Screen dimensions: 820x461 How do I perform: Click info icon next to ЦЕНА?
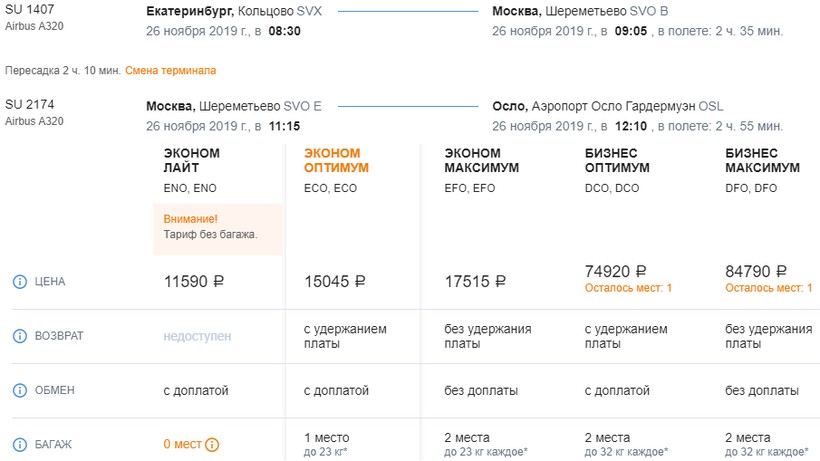(19, 282)
